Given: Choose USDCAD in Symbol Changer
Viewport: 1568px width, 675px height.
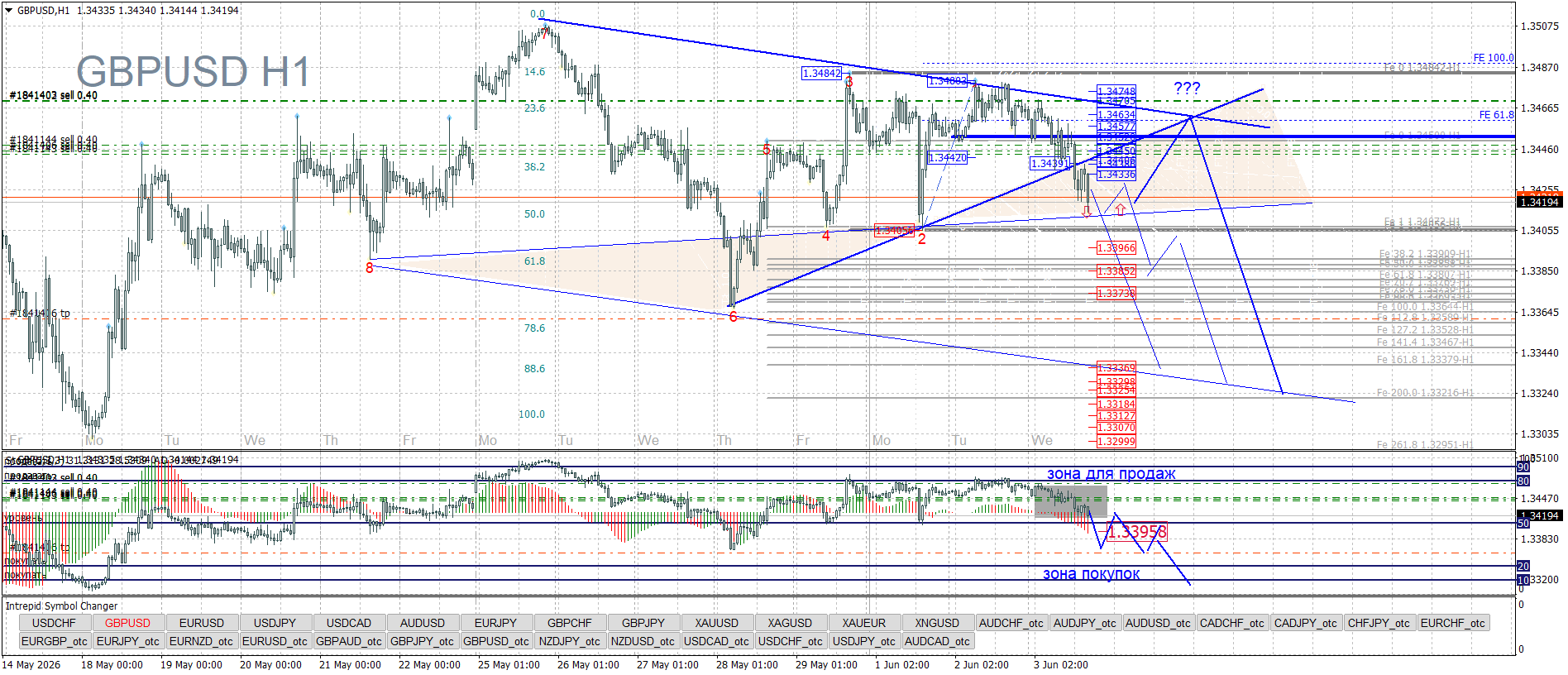Looking at the screenshot, I should pyautogui.click(x=349, y=623).
